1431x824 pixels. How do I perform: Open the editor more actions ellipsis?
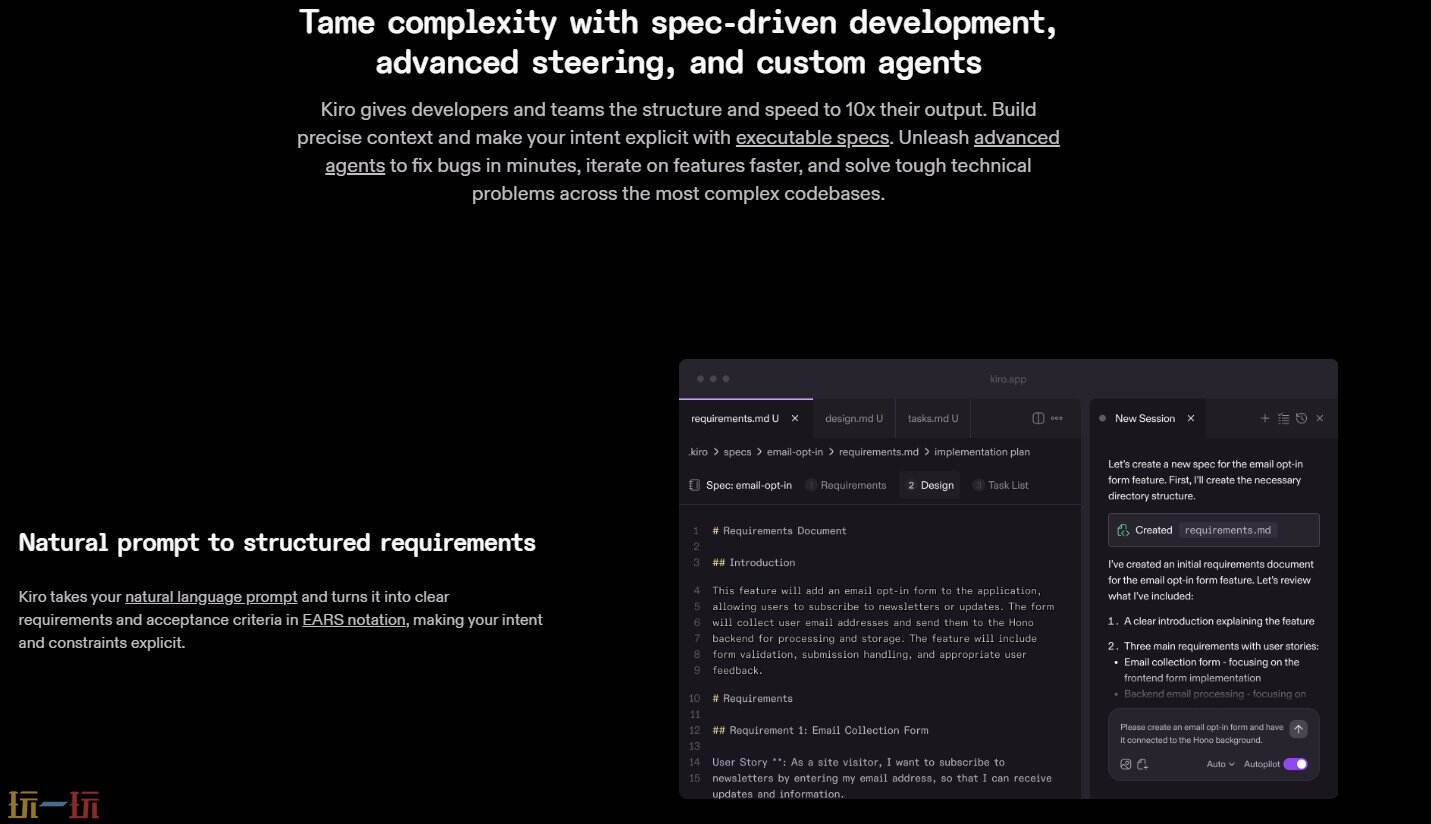click(1057, 418)
